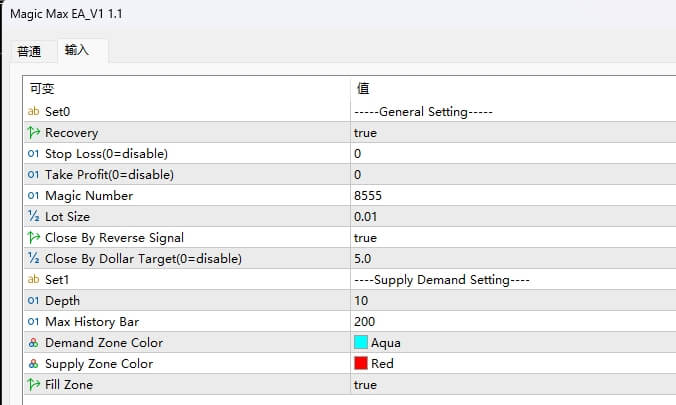Screen dimensions: 676x405
Task: Toggle the Fill Zone true value
Action: (x=365, y=385)
